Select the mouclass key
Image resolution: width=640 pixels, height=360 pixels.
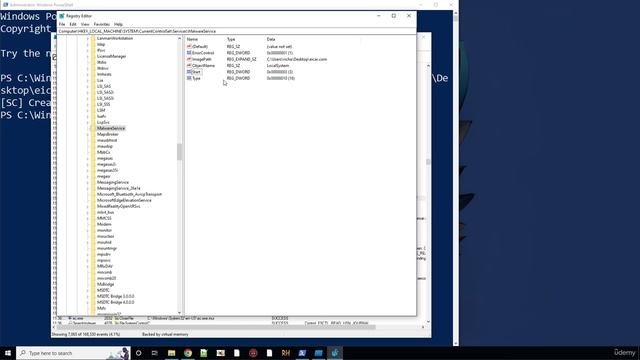(x=105, y=236)
